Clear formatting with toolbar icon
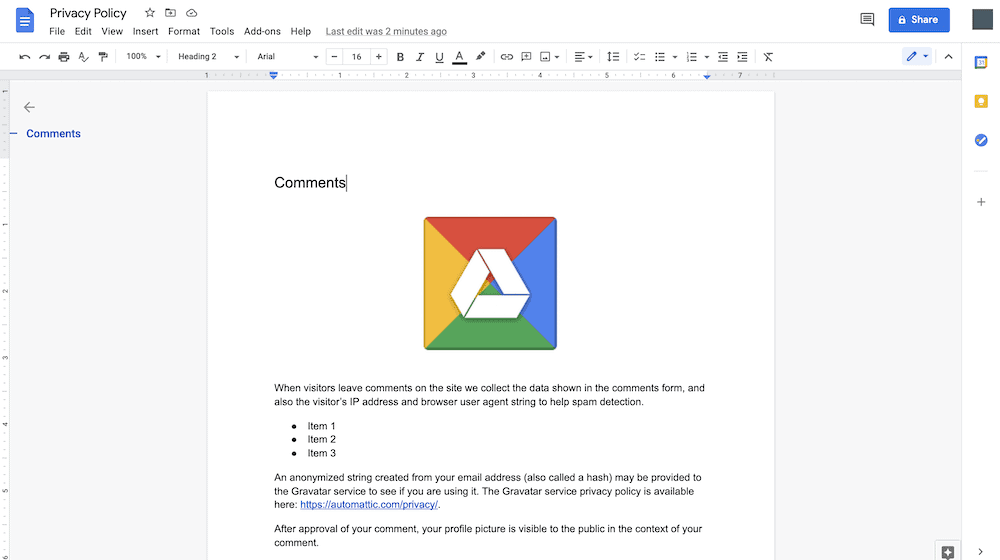The image size is (1000, 560). click(x=768, y=57)
